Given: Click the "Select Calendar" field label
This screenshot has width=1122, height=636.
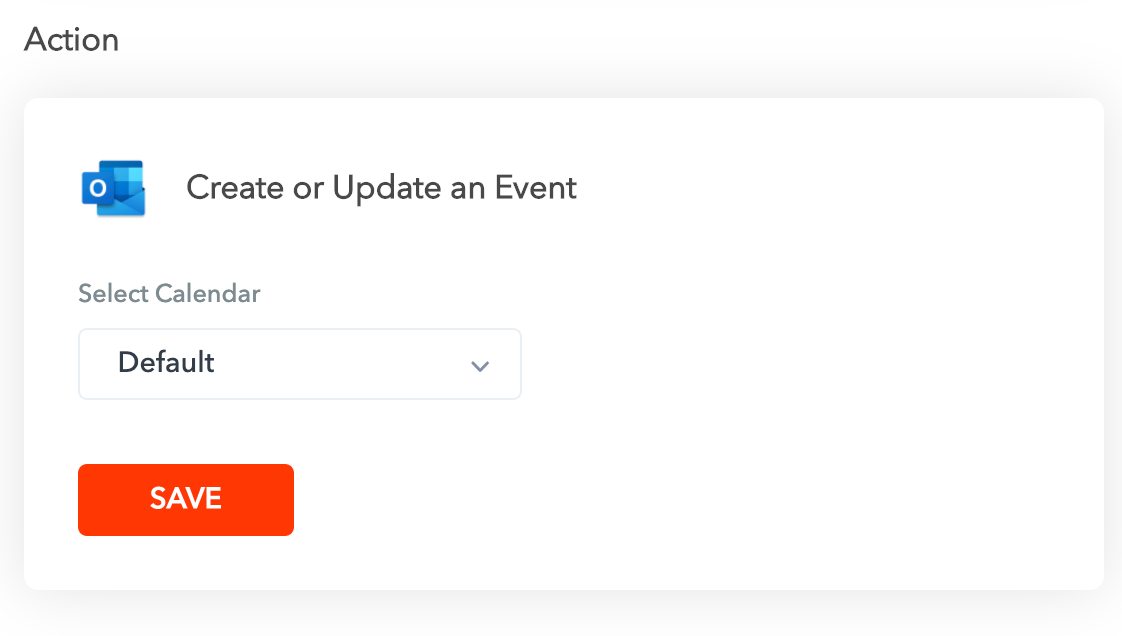Looking at the screenshot, I should pyautogui.click(x=169, y=294).
